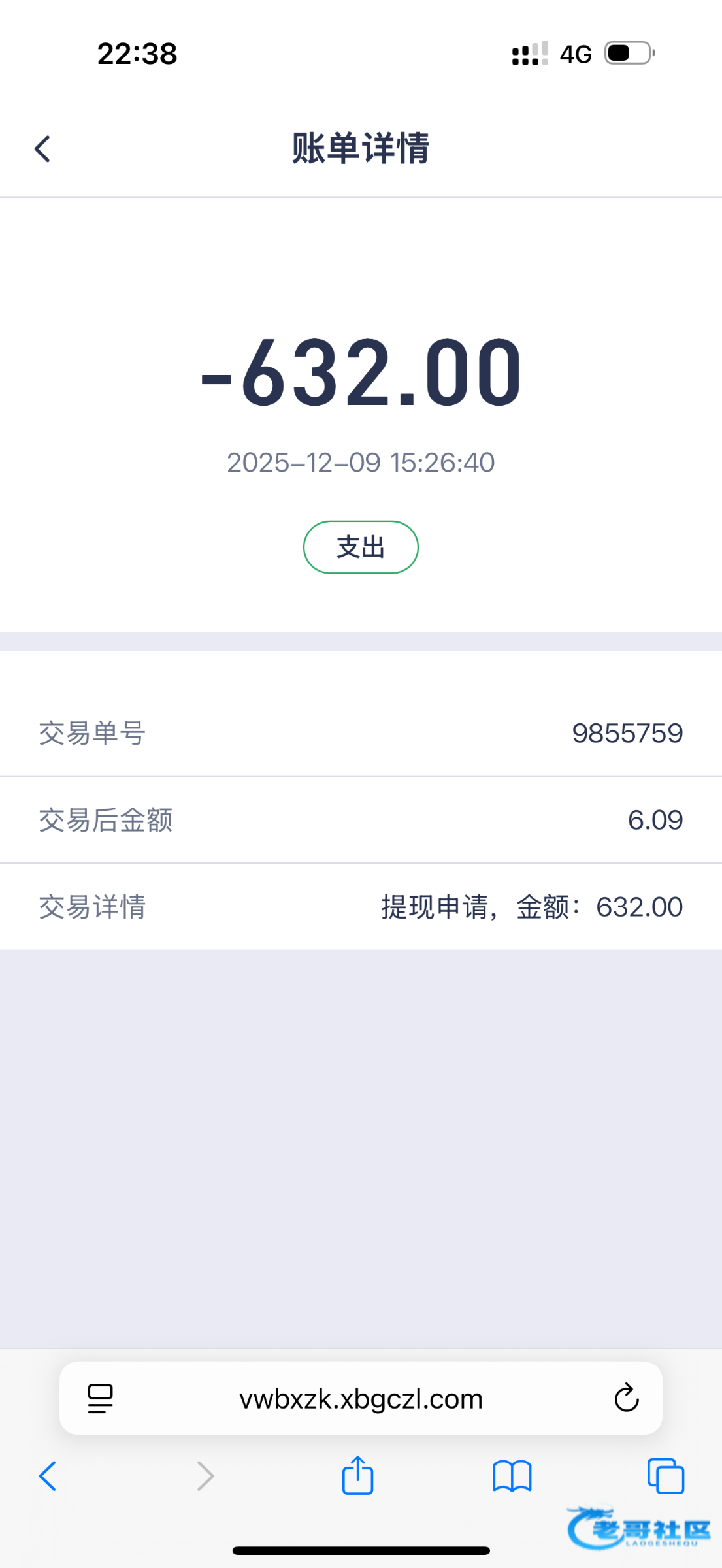
Task: Tap the 账单详情 page title
Action: [361, 148]
